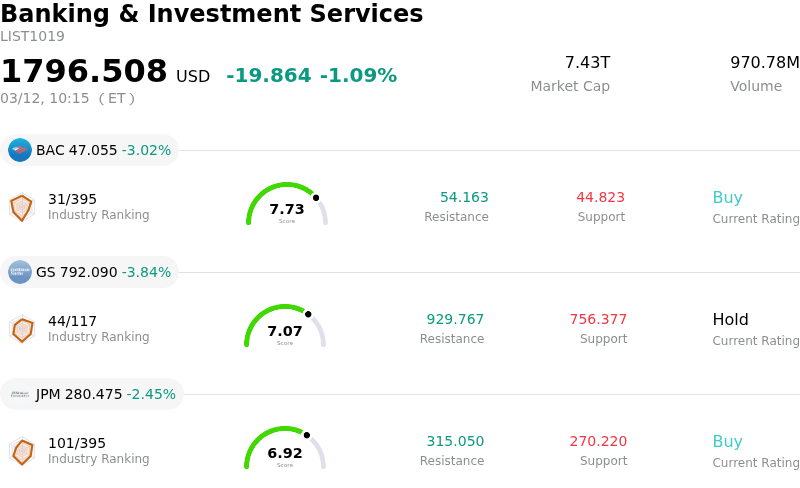Click JPM Buy current rating
Image resolution: width=800 pixels, height=488 pixels.
727,442
